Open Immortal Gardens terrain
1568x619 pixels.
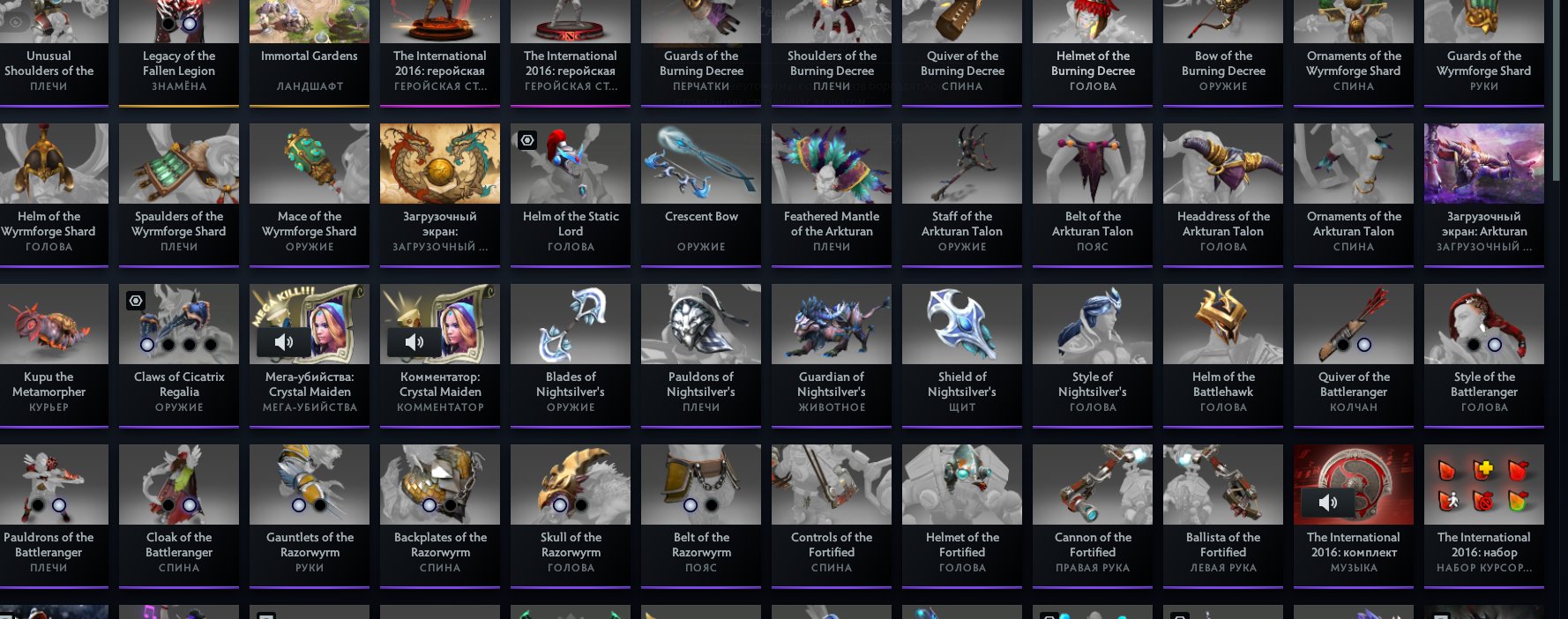(x=310, y=52)
